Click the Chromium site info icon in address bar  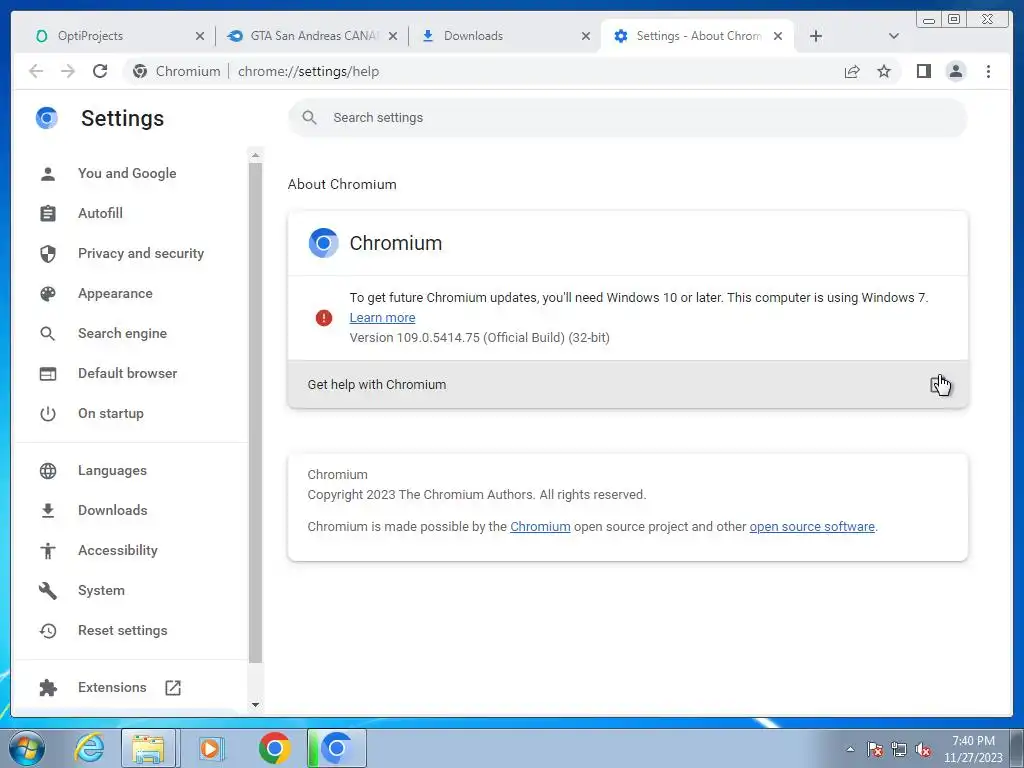coord(139,71)
